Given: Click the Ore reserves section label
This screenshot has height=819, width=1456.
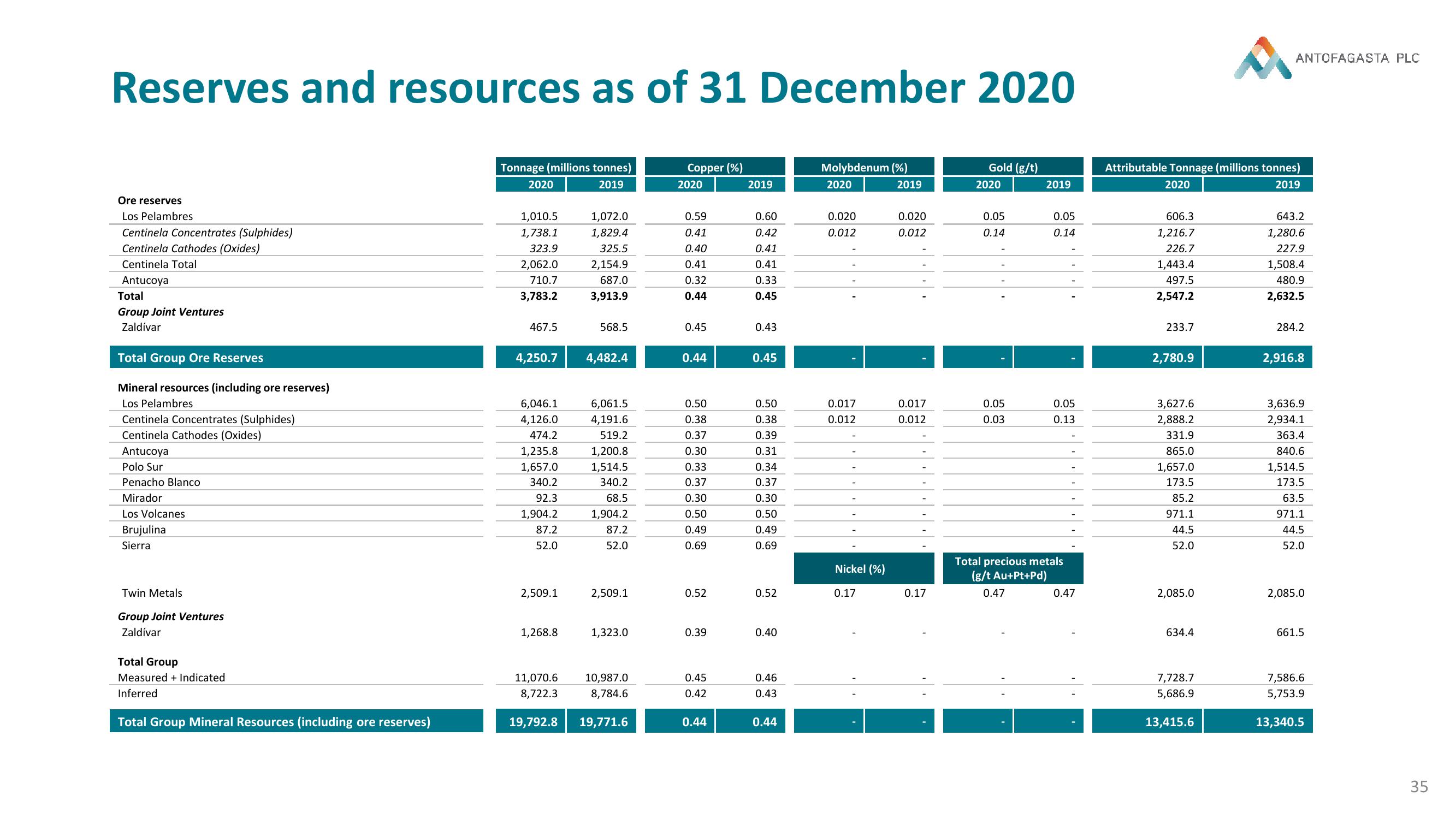Looking at the screenshot, I should (x=150, y=200).
